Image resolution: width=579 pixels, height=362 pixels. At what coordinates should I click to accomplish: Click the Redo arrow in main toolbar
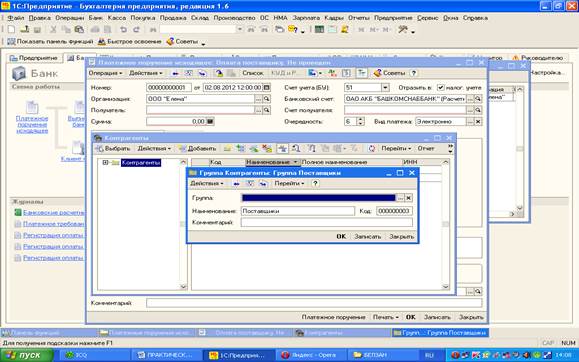tap(136, 30)
